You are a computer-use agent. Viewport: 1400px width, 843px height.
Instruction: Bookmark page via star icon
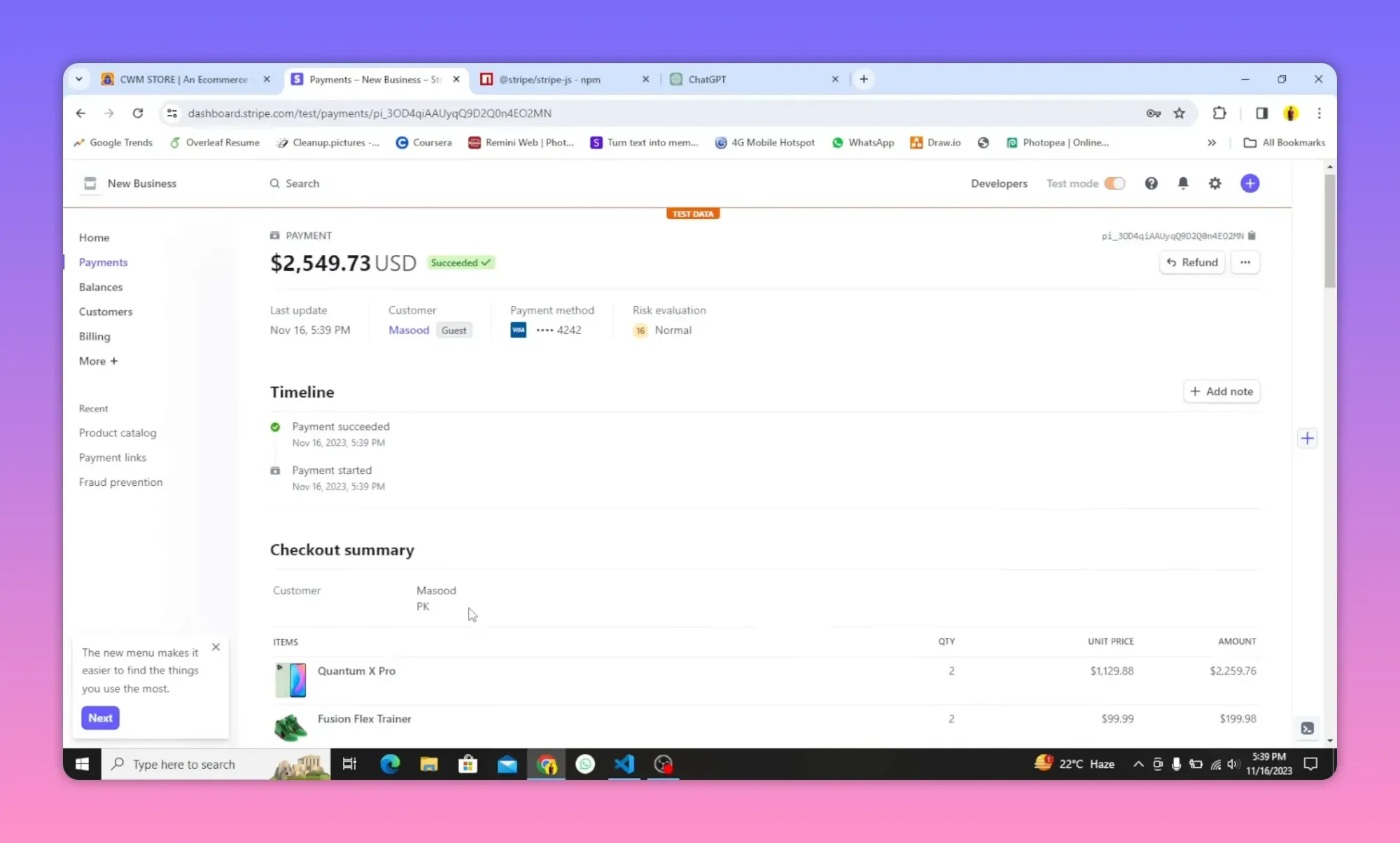(1179, 113)
